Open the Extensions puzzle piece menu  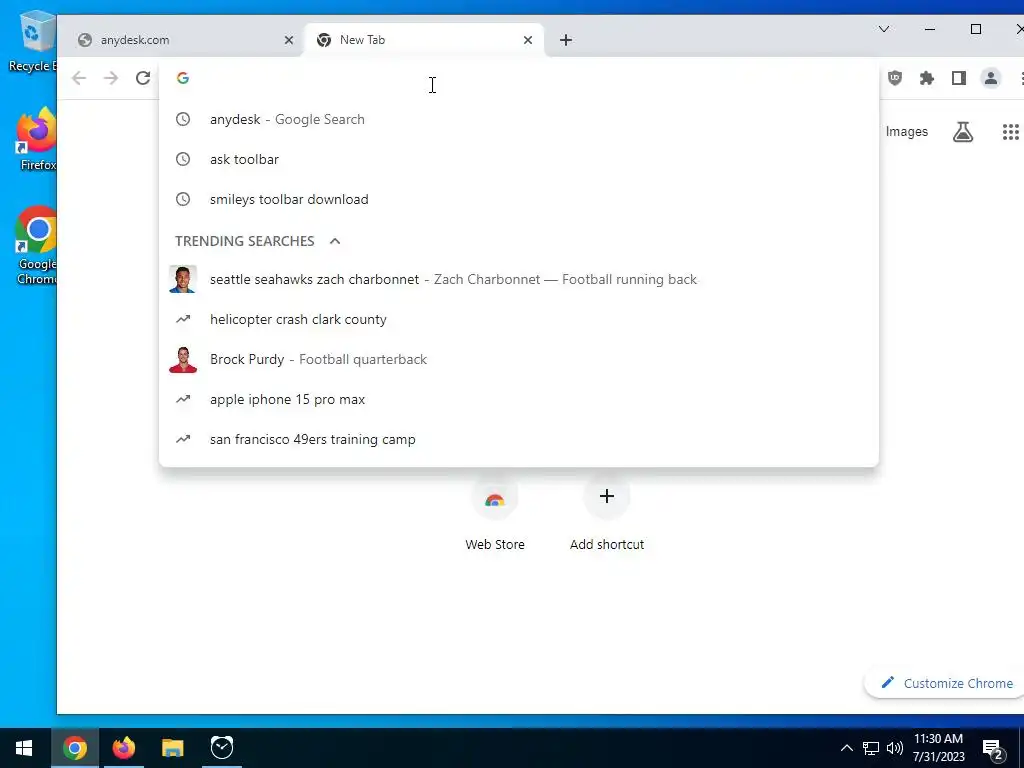point(927,78)
